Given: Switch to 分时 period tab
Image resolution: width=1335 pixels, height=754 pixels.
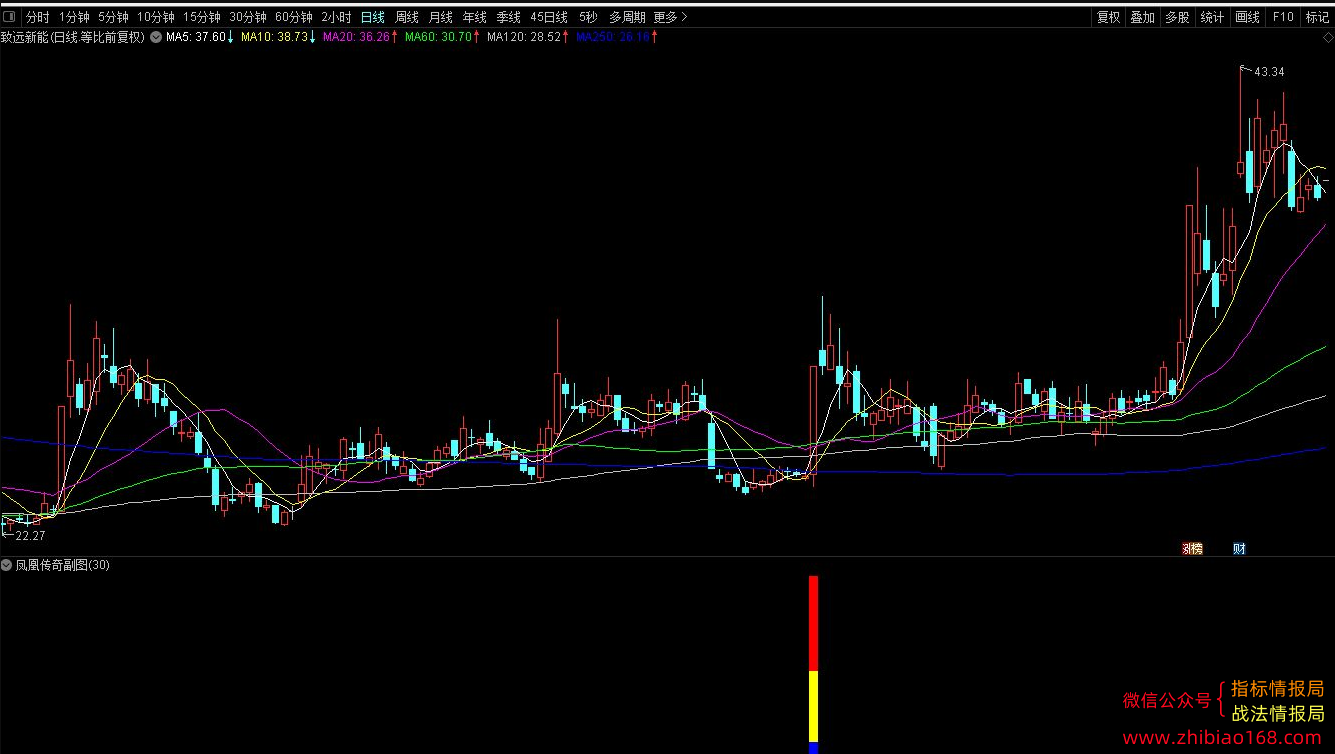Looking at the screenshot, I should click(x=37, y=17).
